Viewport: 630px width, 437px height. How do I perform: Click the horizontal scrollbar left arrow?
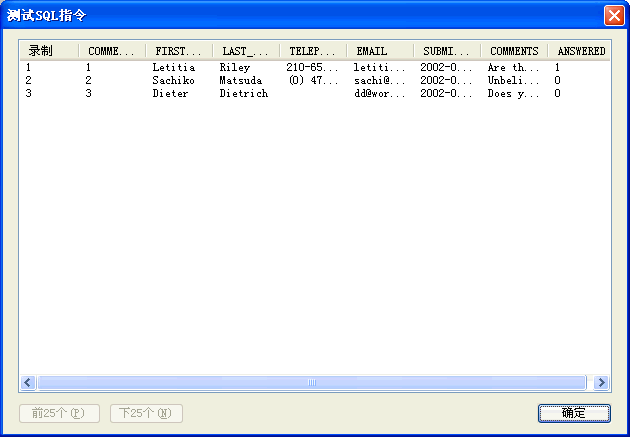pyautogui.click(x=28, y=382)
